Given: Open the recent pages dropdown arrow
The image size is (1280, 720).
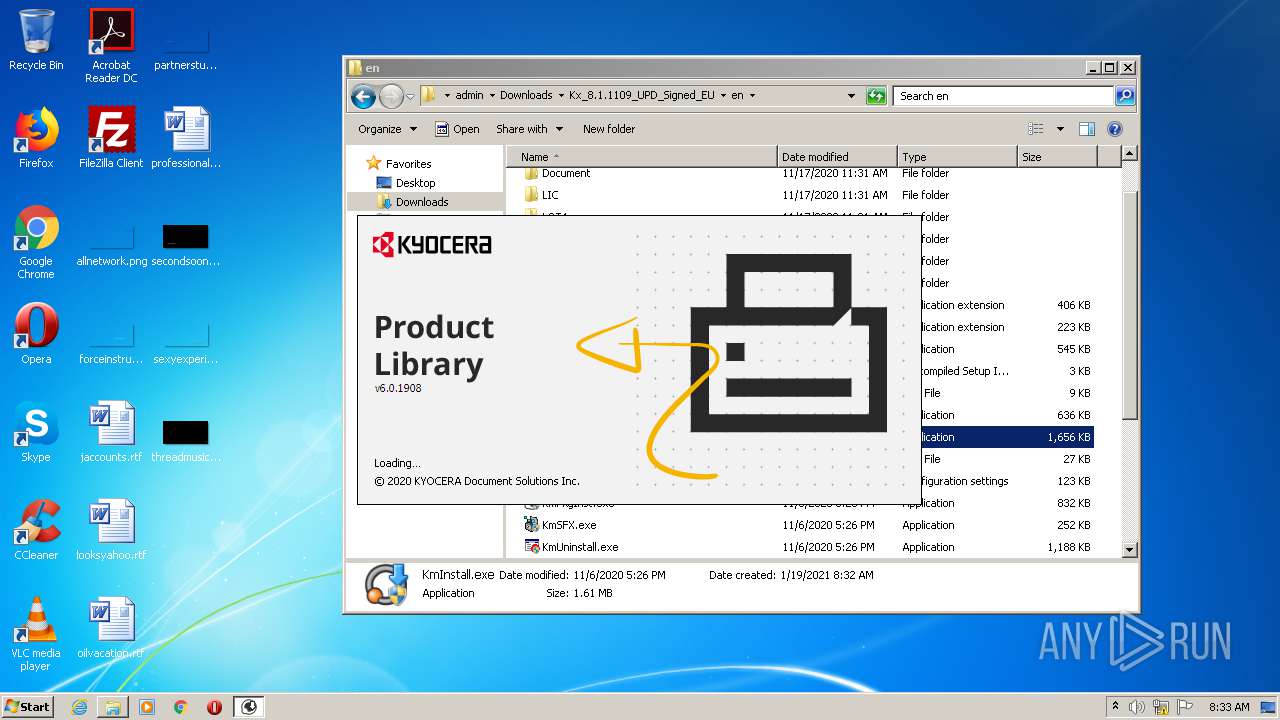Looking at the screenshot, I should pos(410,97).
